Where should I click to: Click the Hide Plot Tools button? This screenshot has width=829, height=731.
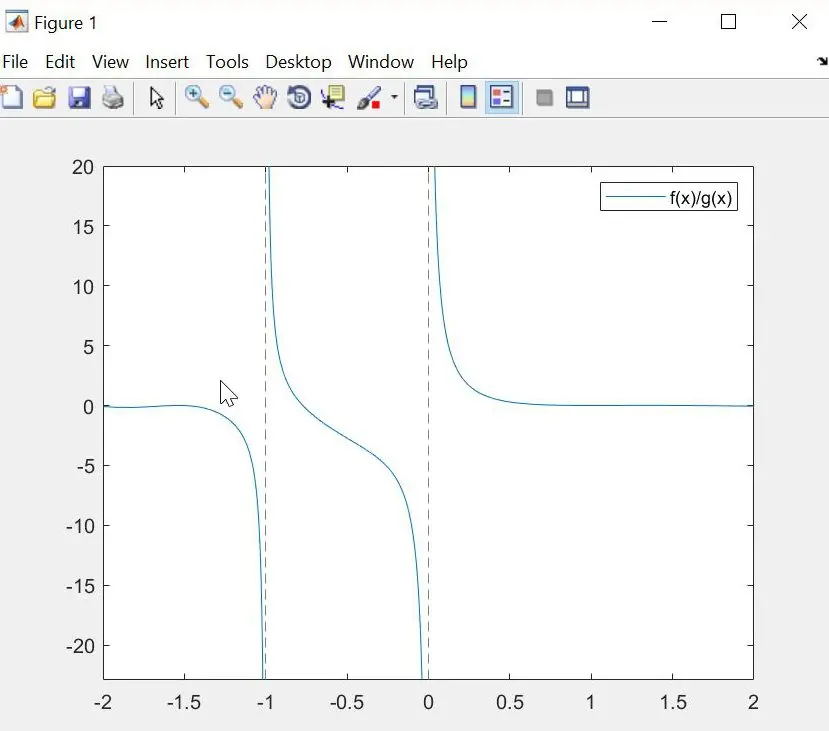pos(544,97)
